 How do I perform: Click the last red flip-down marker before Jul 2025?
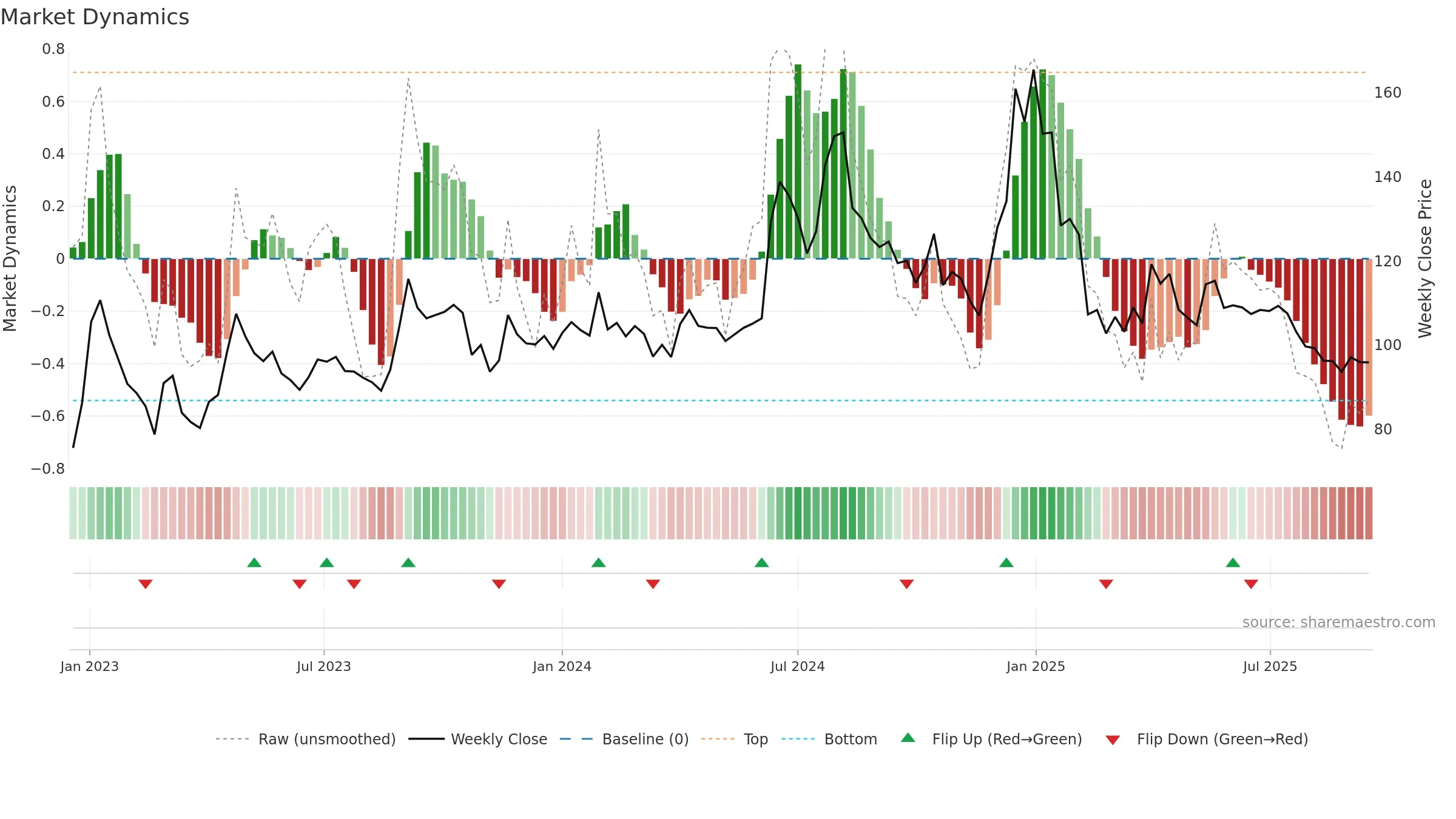pyautogui.click(x=1251, y=584)
